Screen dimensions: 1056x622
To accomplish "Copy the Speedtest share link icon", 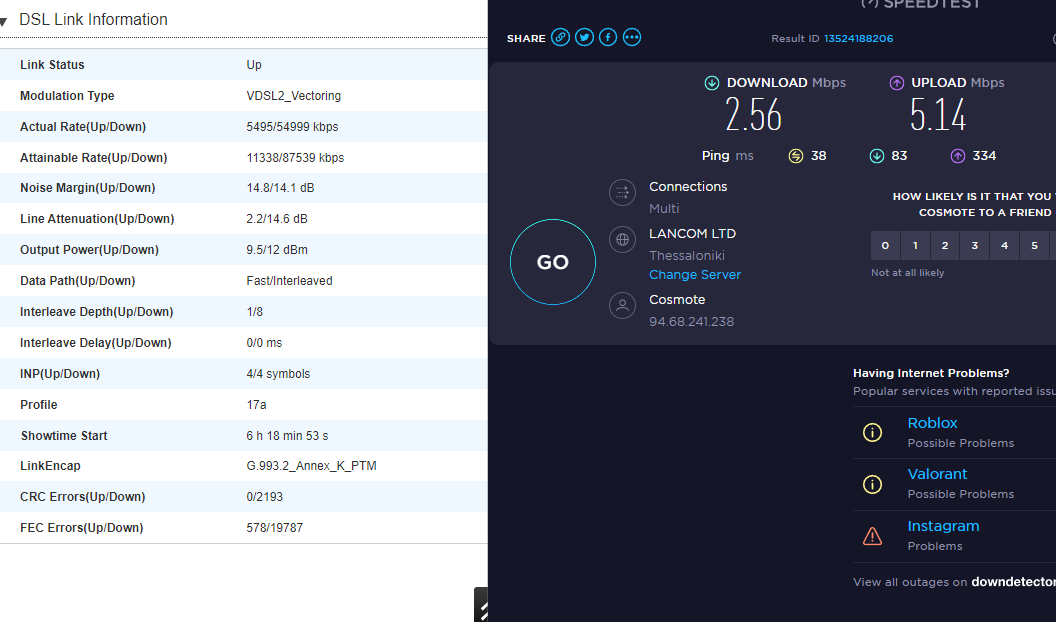I will (x=560, y=38).
